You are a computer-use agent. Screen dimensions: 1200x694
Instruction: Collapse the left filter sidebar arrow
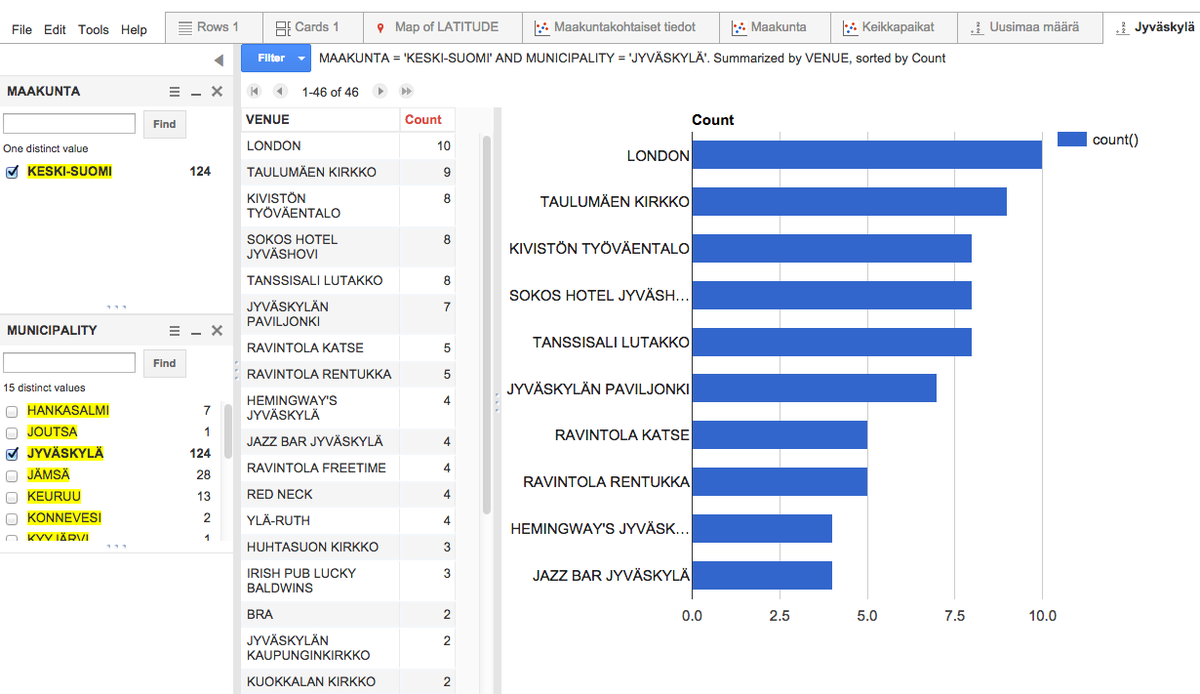pos(219,60)
